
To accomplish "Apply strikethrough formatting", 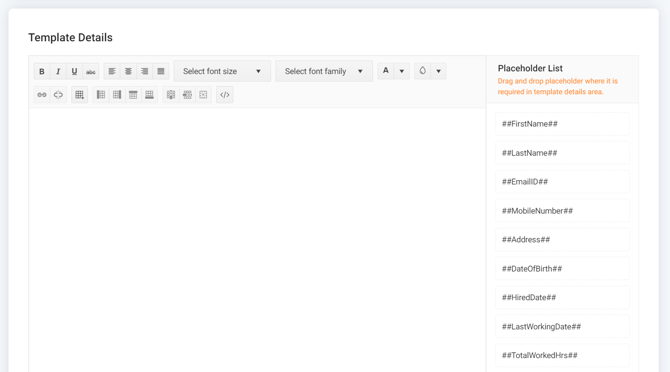I will coord(91,71).
